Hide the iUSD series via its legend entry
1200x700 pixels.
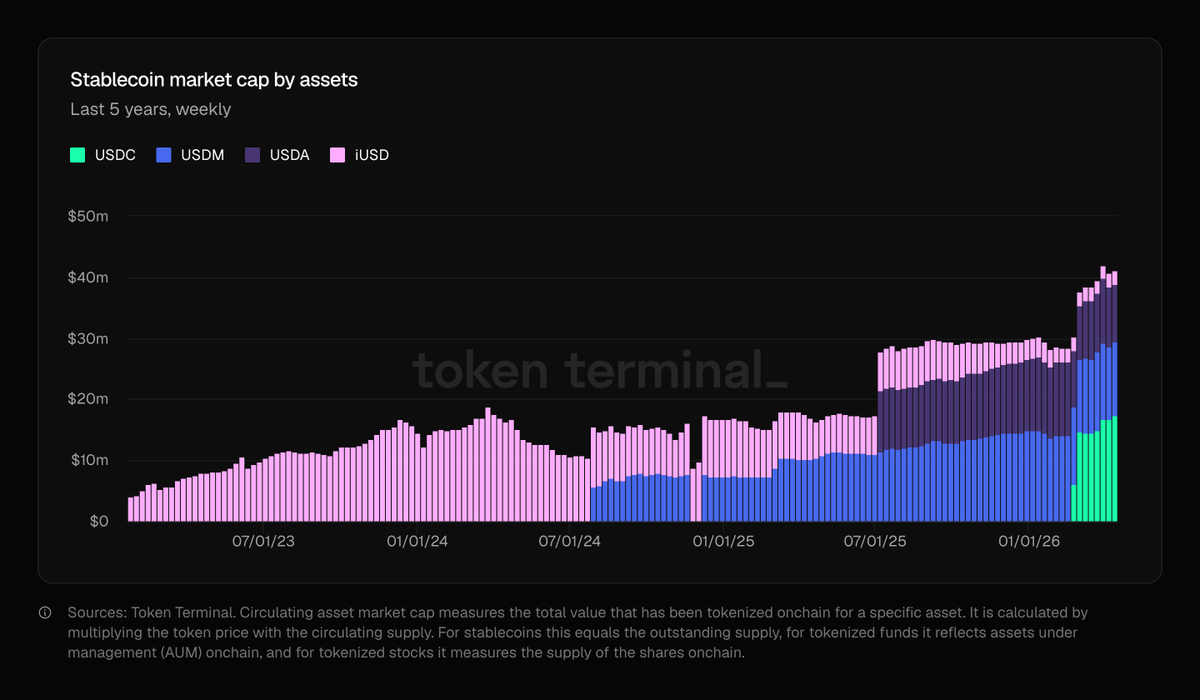[360, 155]
